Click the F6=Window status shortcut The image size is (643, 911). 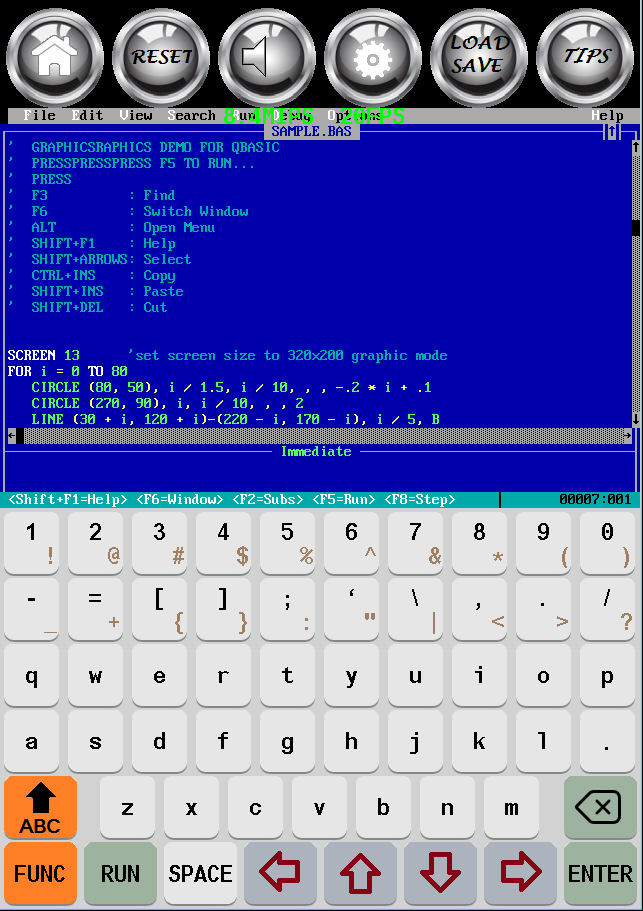pyautogui.click(x=180, y=499)
